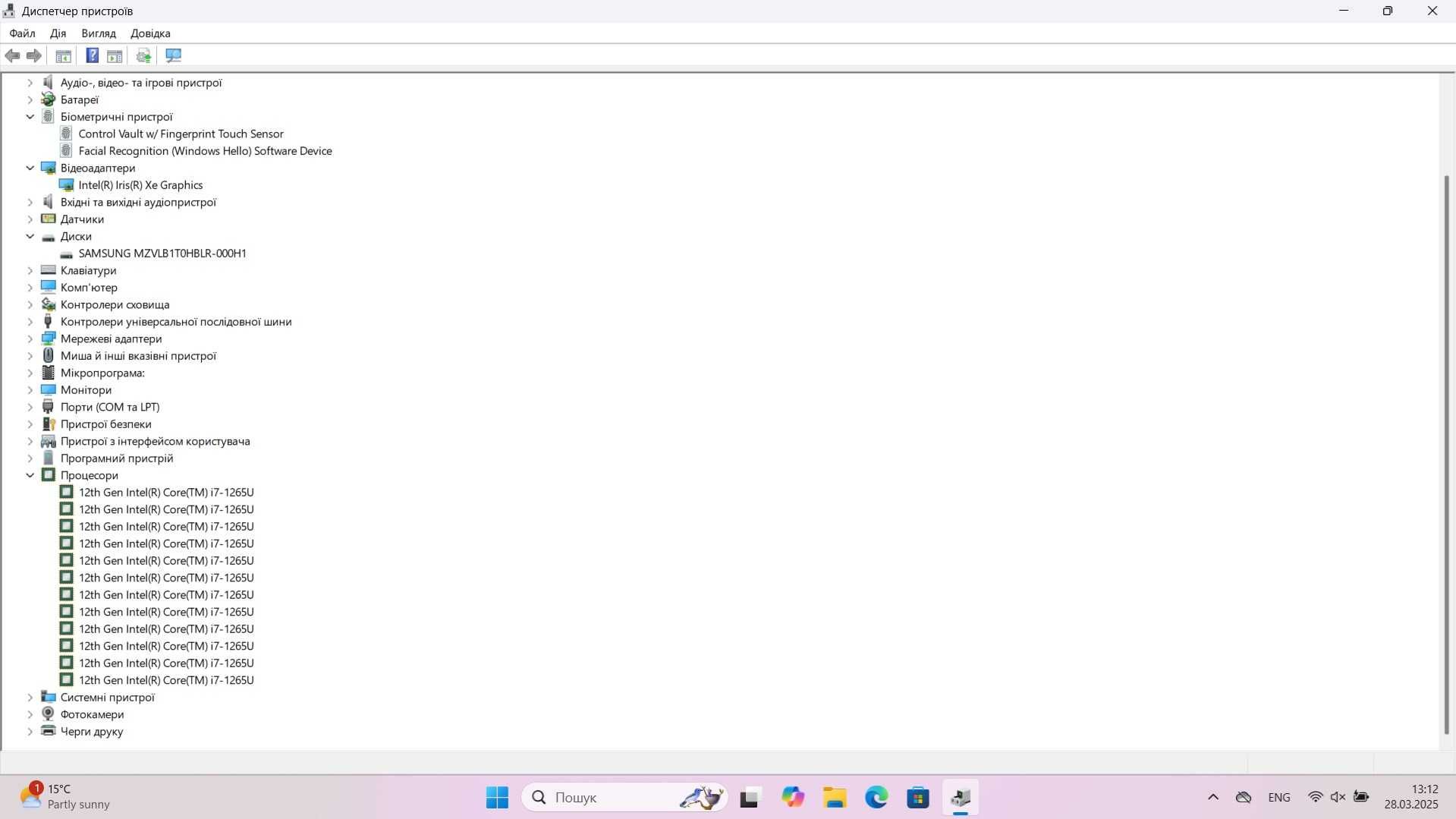Collapse the Процесори category
The height and width of the screenshot is (819, 1456).
pyautogui.click(x=30, y=475)
